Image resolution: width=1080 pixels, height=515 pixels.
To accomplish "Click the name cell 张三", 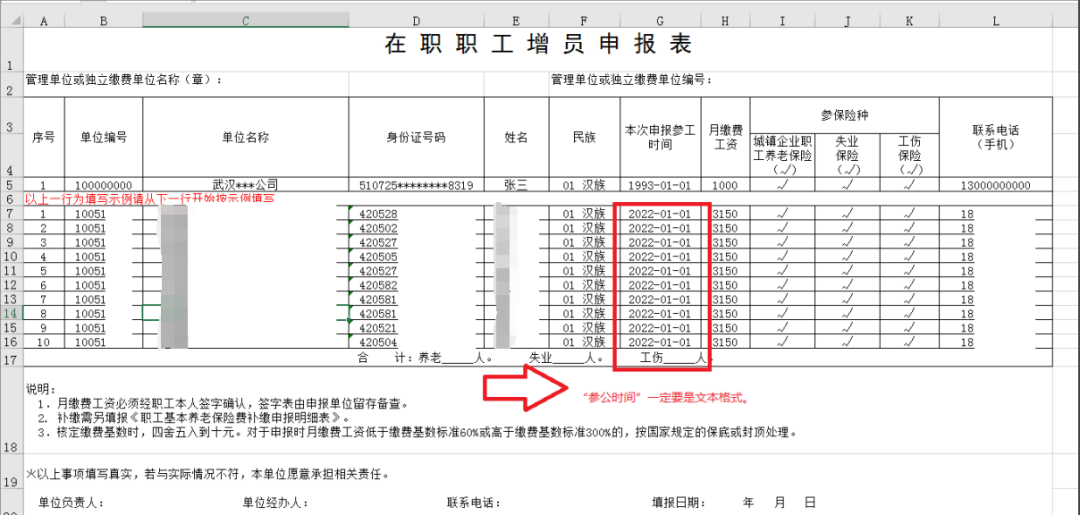I will (516, 185).
